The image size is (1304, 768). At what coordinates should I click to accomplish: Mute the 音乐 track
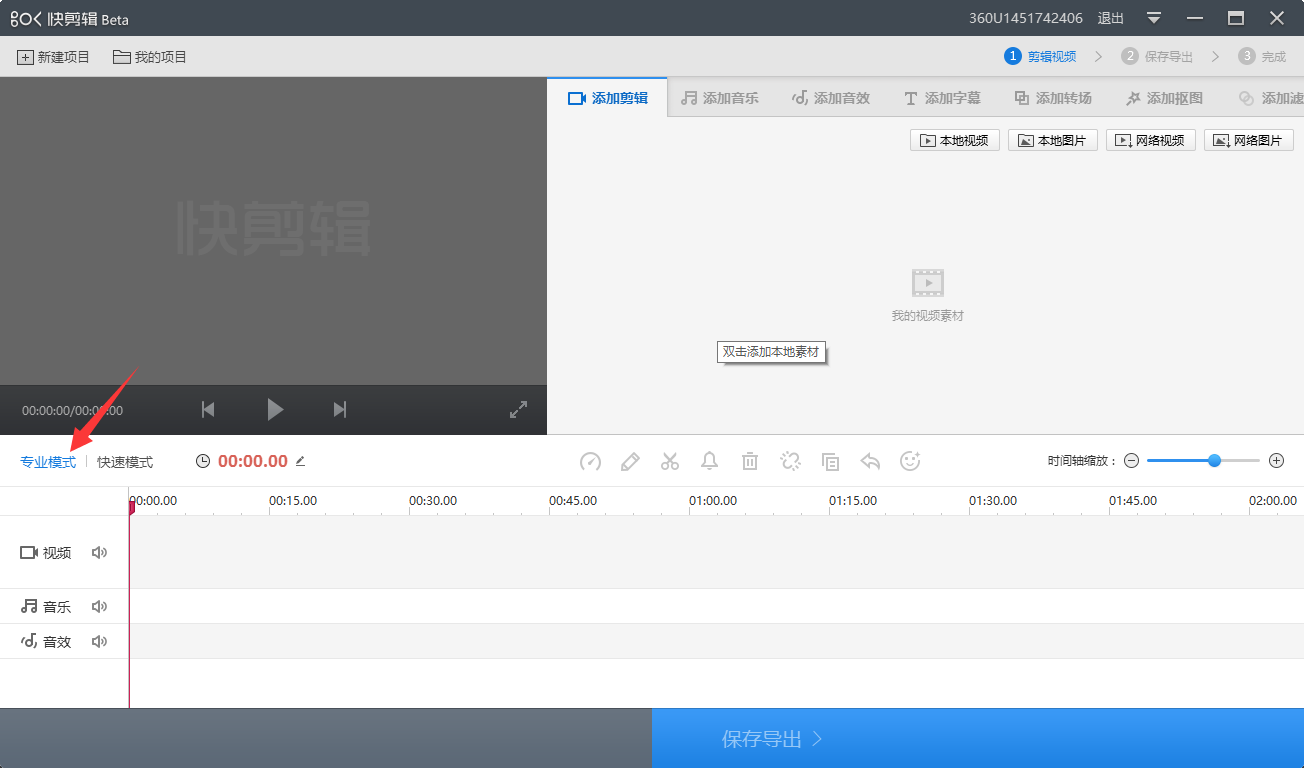tap(99, 606)
